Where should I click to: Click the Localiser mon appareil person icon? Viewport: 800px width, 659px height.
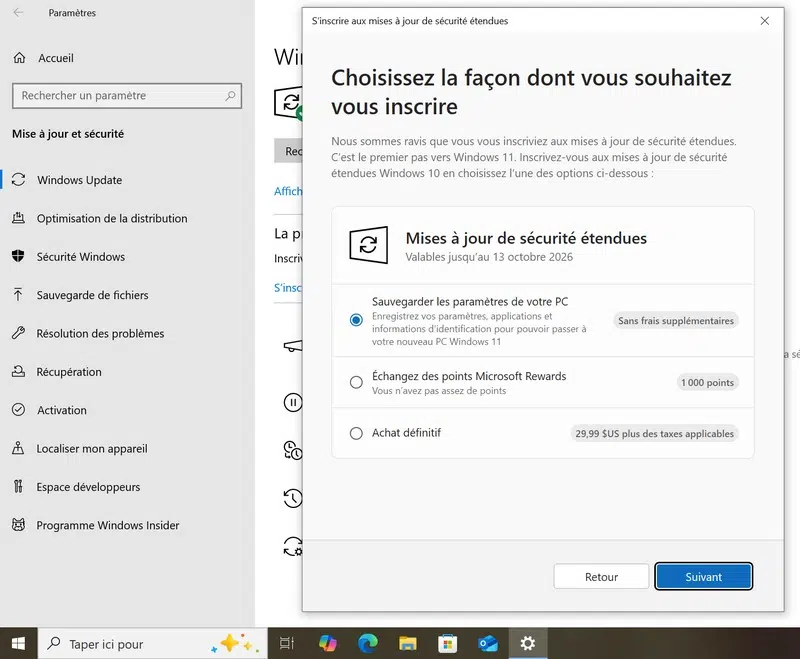click(18, 448)
